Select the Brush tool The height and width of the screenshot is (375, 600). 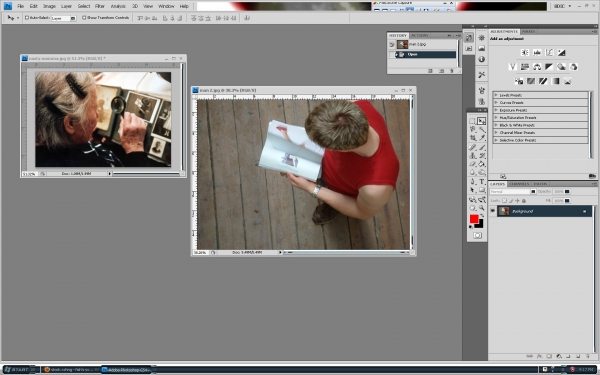482,147
